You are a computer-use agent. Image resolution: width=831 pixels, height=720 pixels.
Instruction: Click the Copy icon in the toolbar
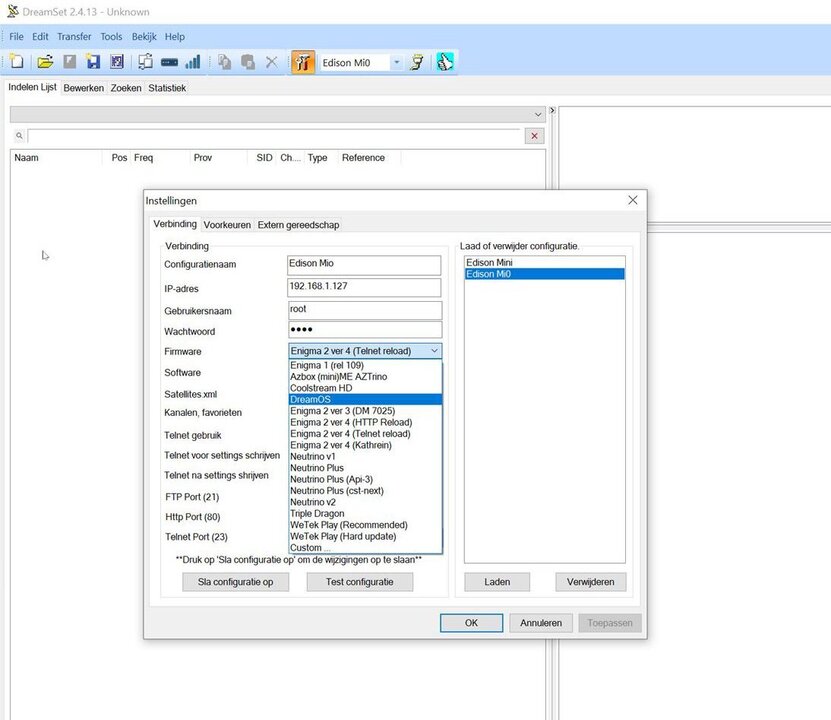(x=222, y=61)
